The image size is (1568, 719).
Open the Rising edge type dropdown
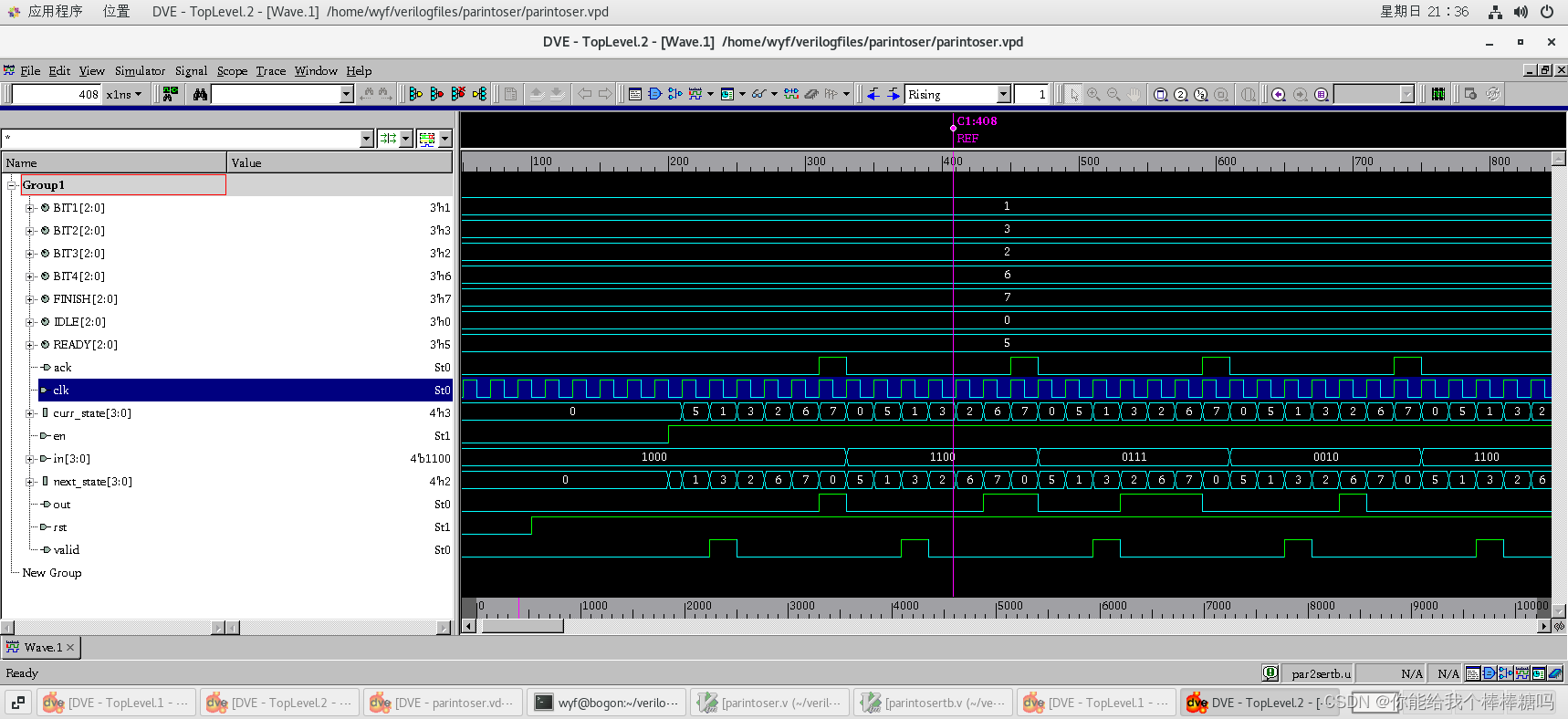[x=1004, y=94]
